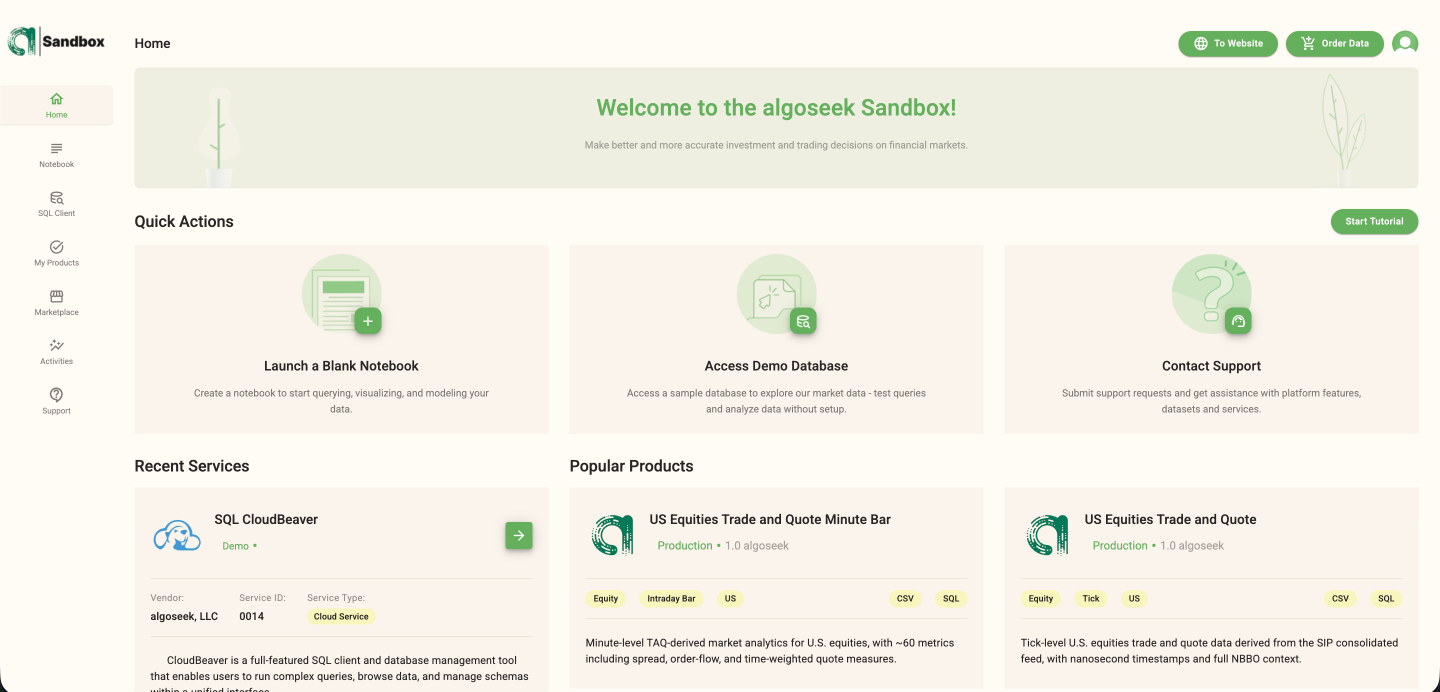The height and width of the screenshot is (692, 1440).
Task: Click the US Equities Trade and Quote product logo
Action: pos(1047,535)
